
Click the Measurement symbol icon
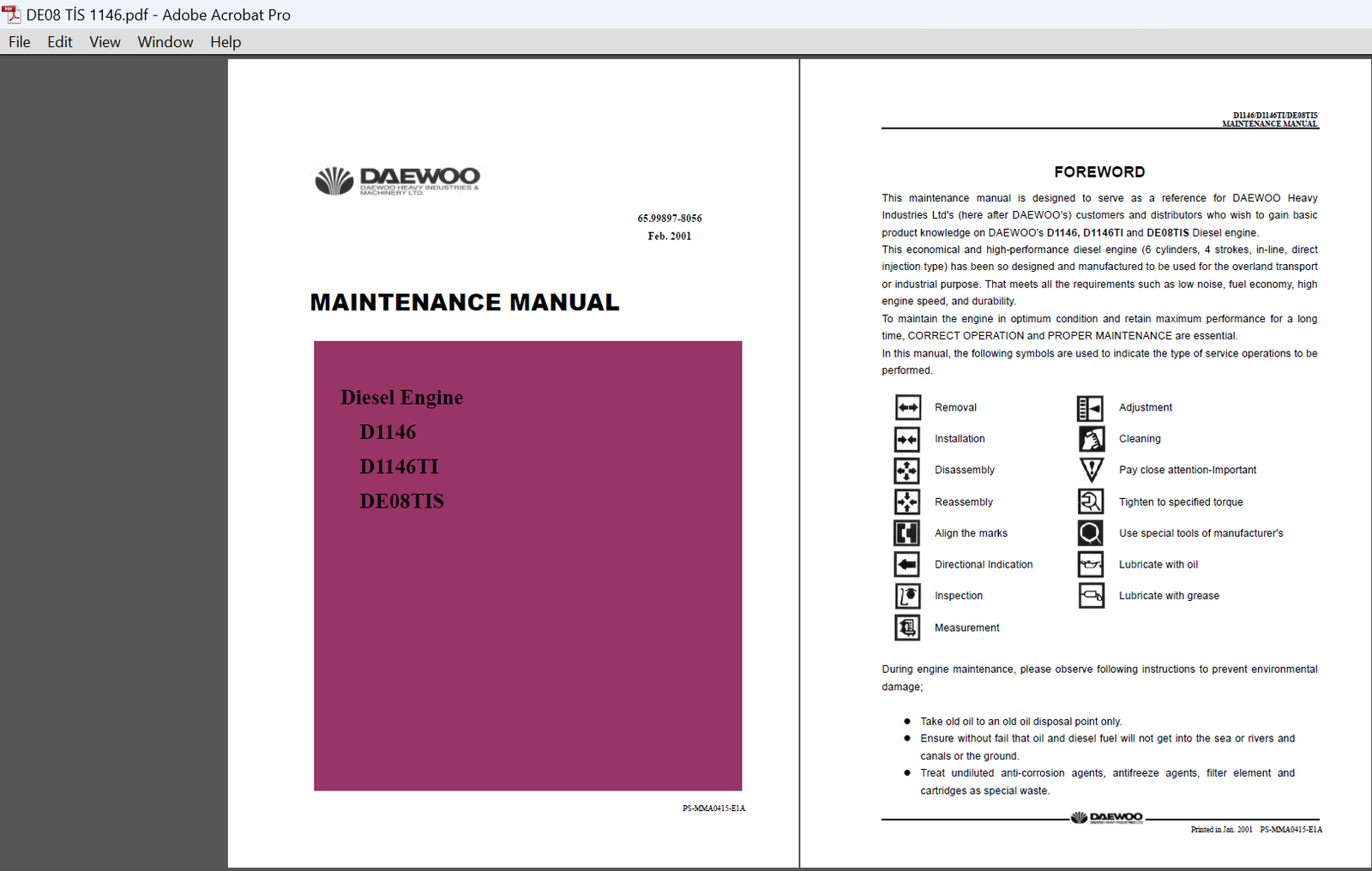pyautogui.click(x=907, y=628)
